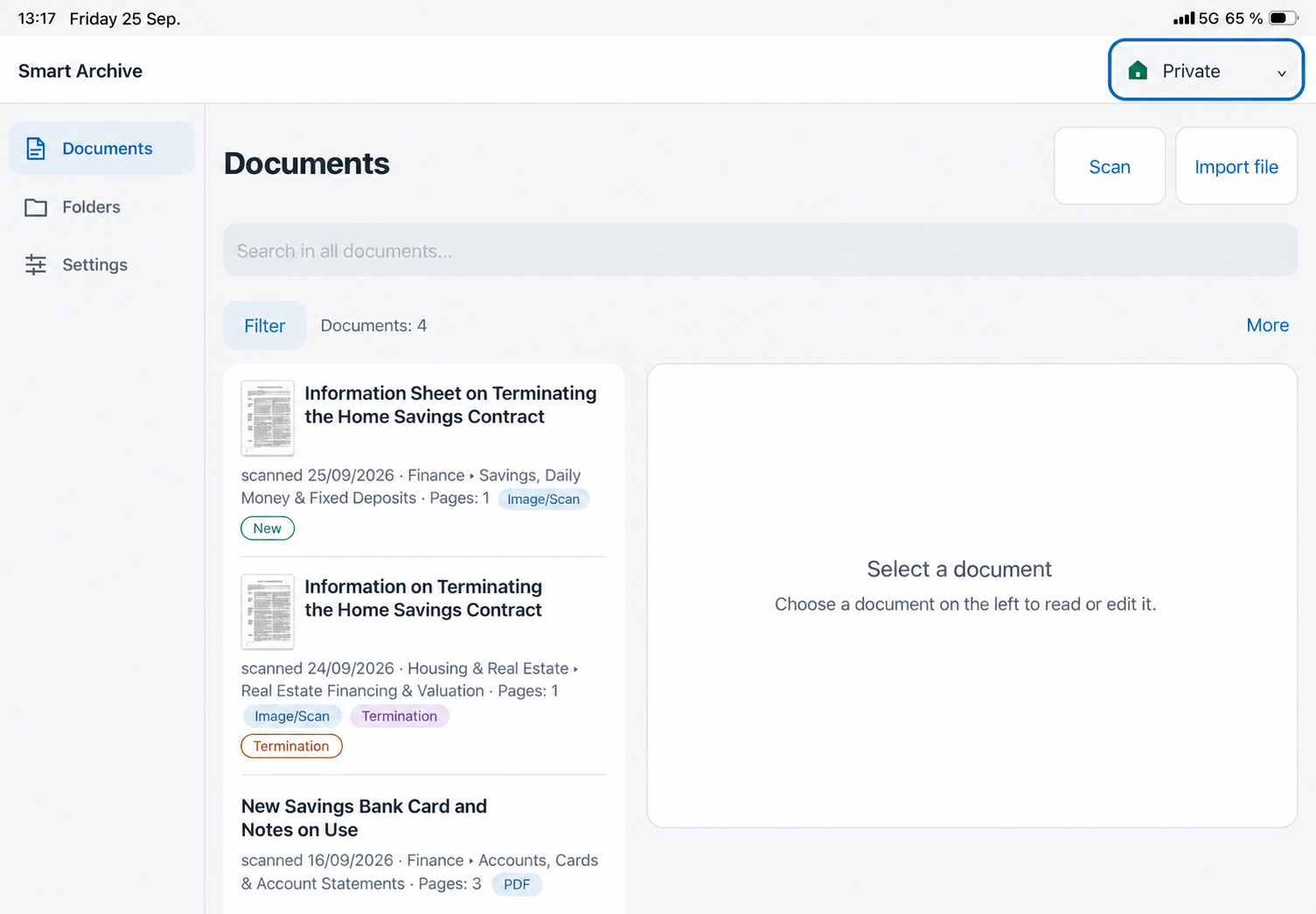Viewport: 1316px width, 914px height.
Task: Click the green New badge
Action: pos(268,528)
